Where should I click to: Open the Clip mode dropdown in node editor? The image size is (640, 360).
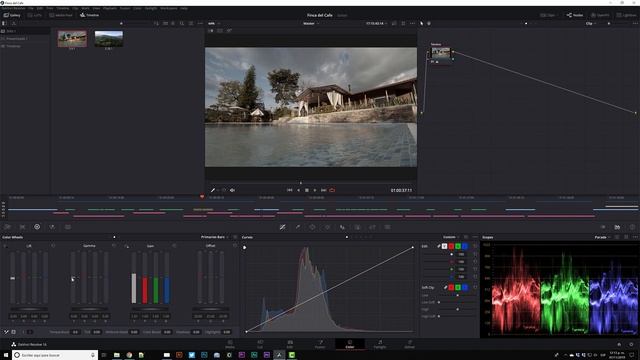click(591, 24)
